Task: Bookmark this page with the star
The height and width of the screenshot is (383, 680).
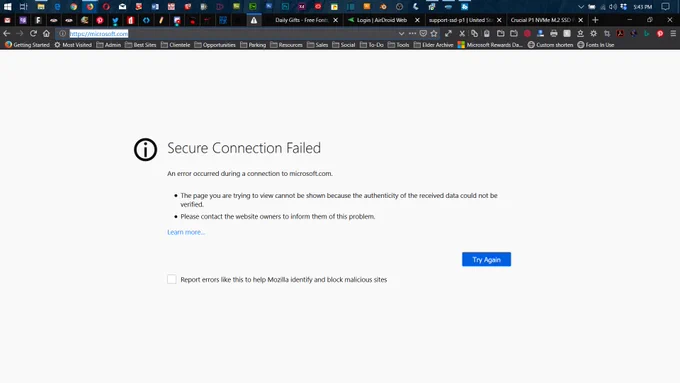Action: 434,33
